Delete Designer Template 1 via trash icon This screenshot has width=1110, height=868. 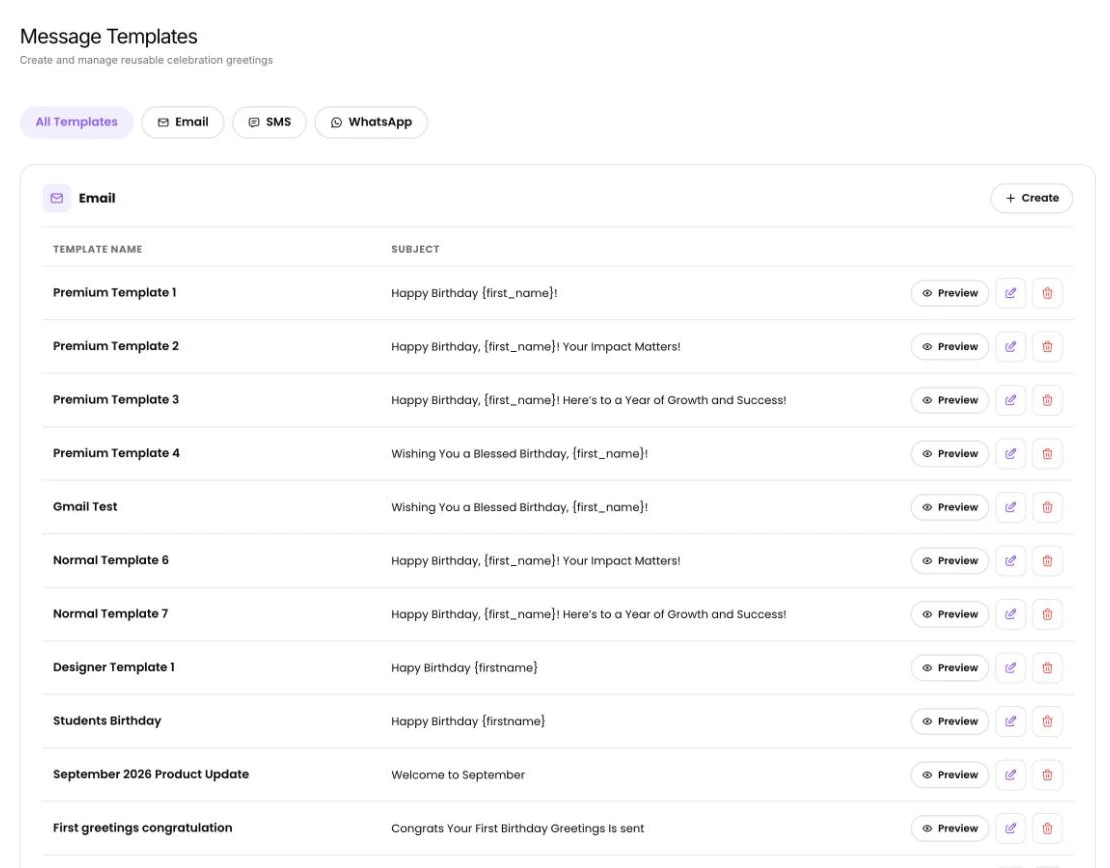click(1047, 668)
